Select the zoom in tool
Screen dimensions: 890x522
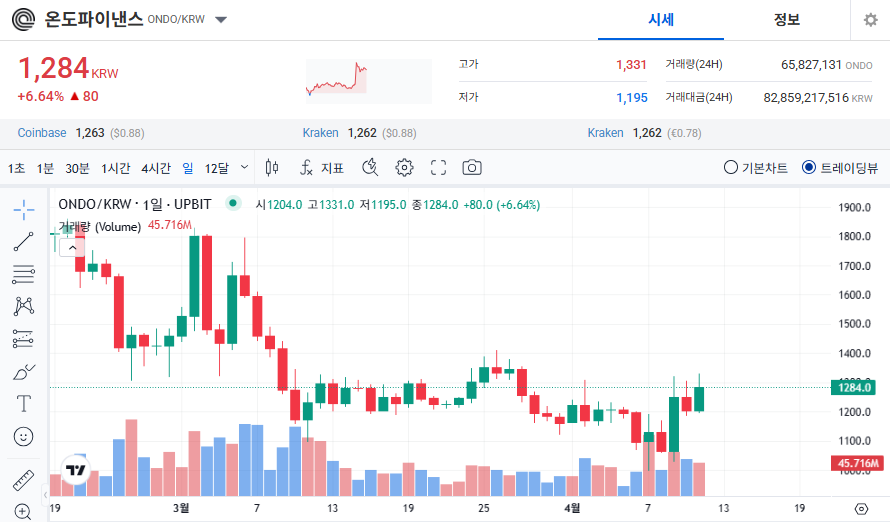coord(23,511)
